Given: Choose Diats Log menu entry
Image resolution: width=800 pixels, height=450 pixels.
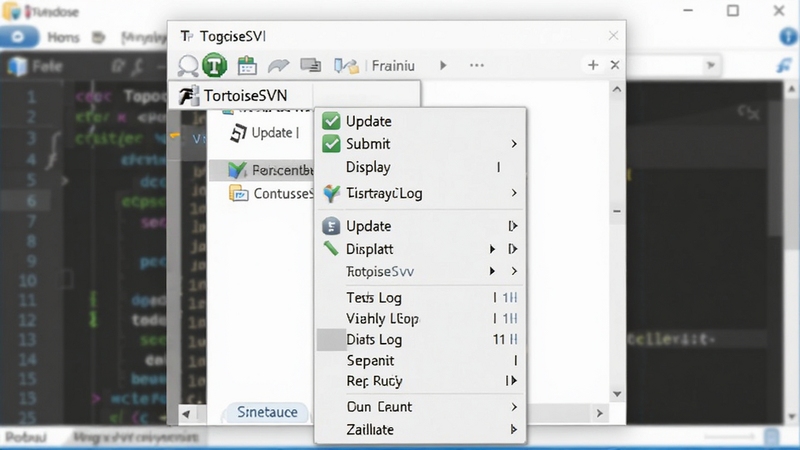Looking at the screenshot, I should 420,340.
